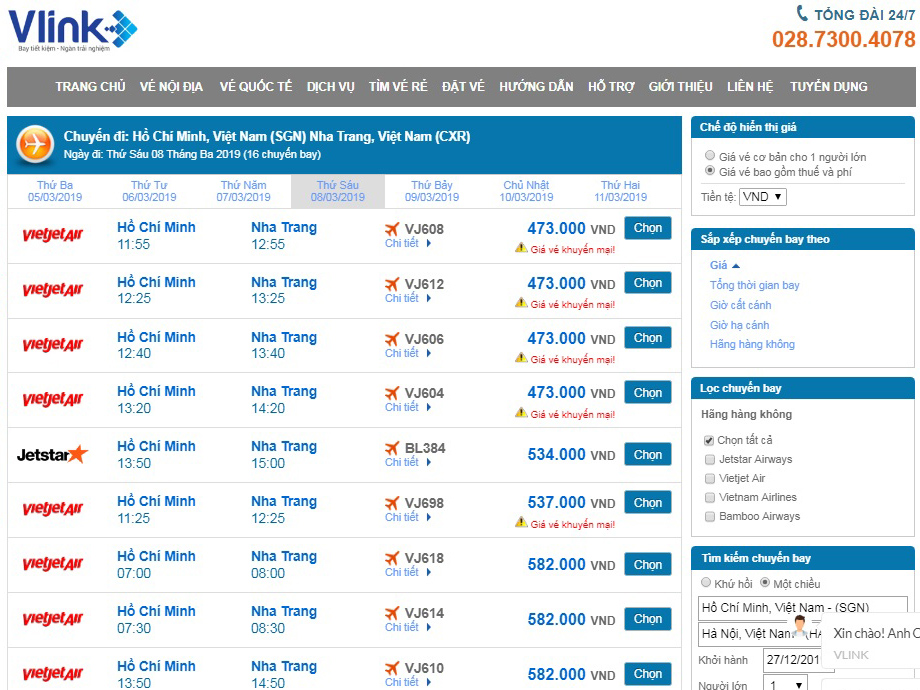Select 'Giá vé cơ bản cho 1 người lớn' radio

(x=710, y=155)
